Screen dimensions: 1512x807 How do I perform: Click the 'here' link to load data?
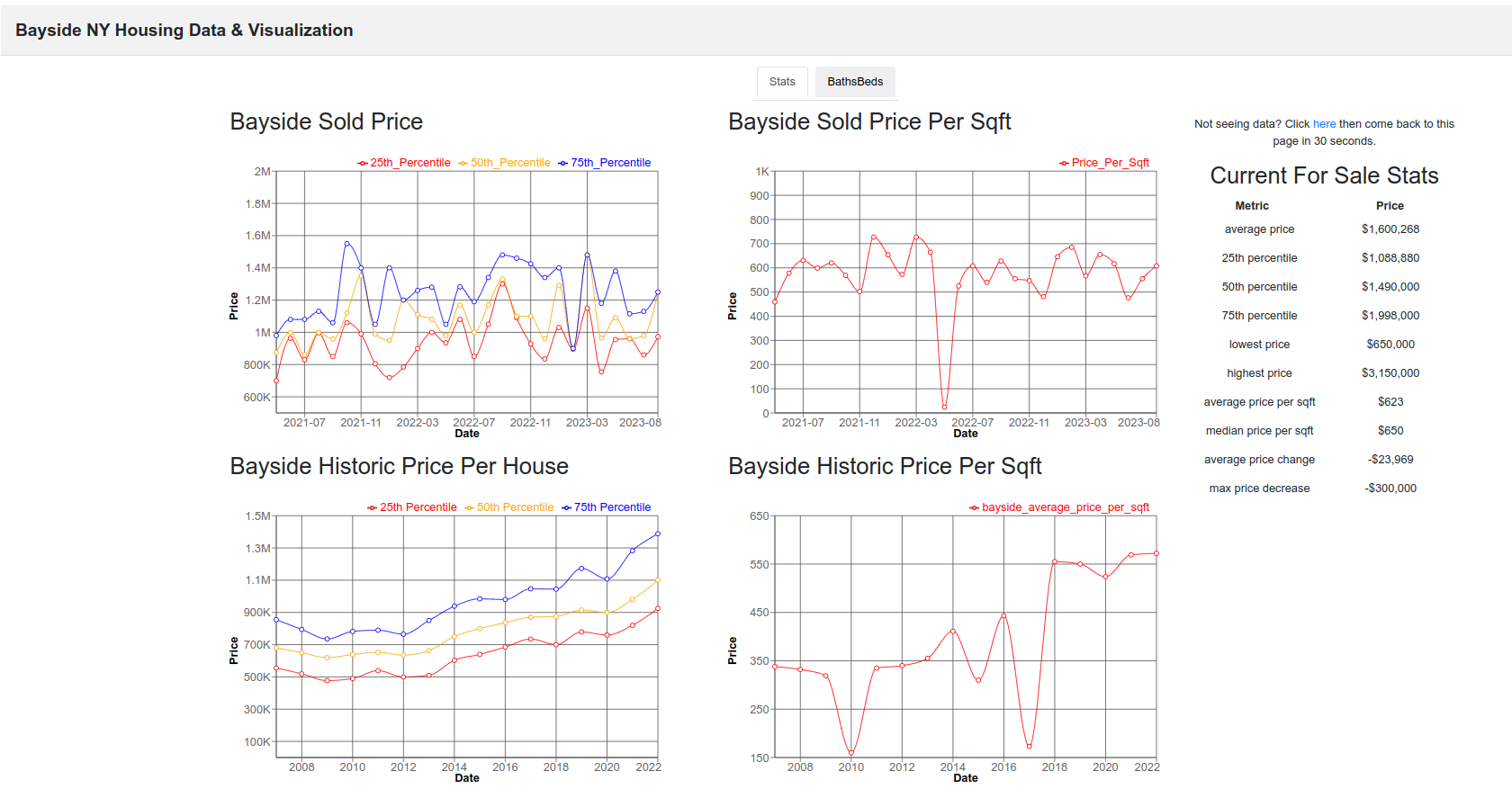coord(1324,124)
